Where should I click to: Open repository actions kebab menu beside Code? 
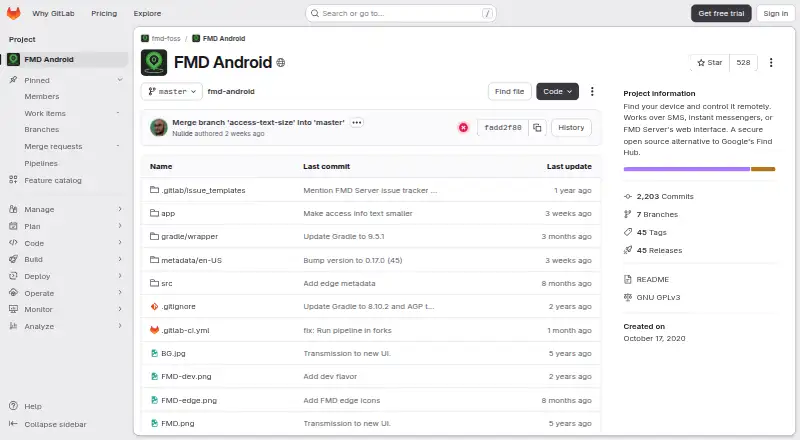click(592, 91)
